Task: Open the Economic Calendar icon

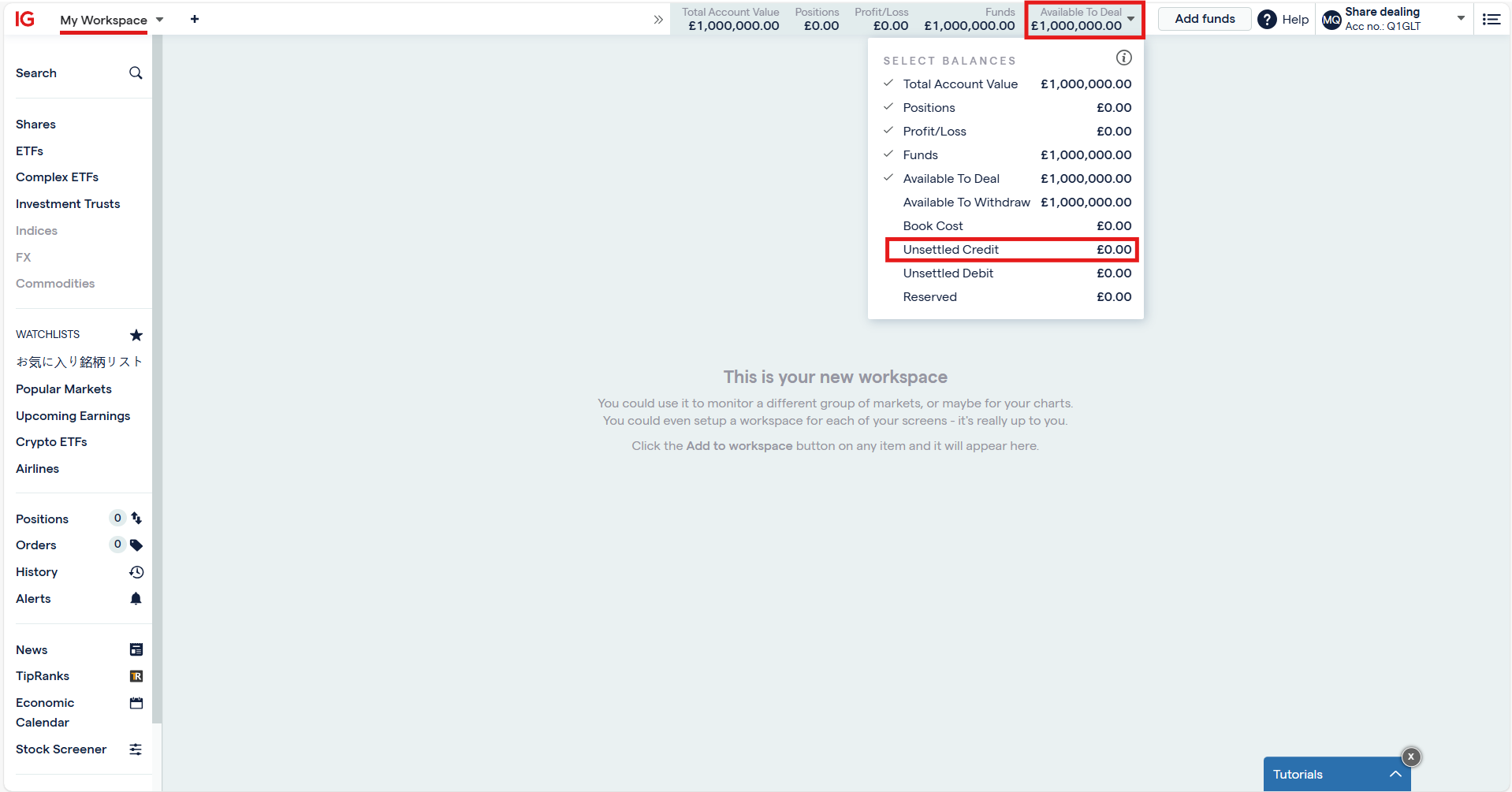Action: point(136,703)
